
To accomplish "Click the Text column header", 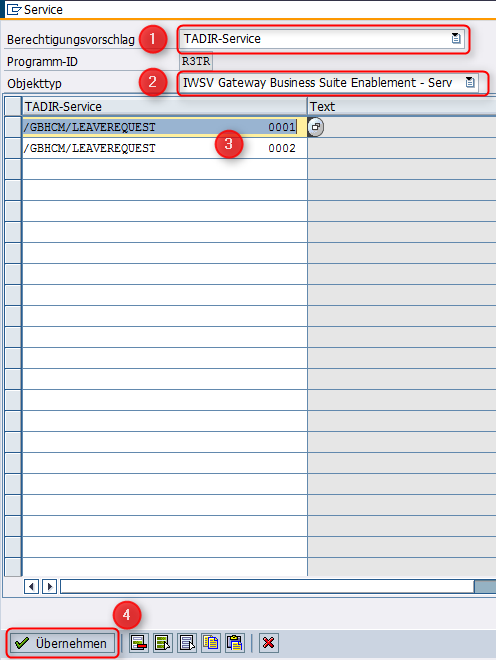I will 402,106.
